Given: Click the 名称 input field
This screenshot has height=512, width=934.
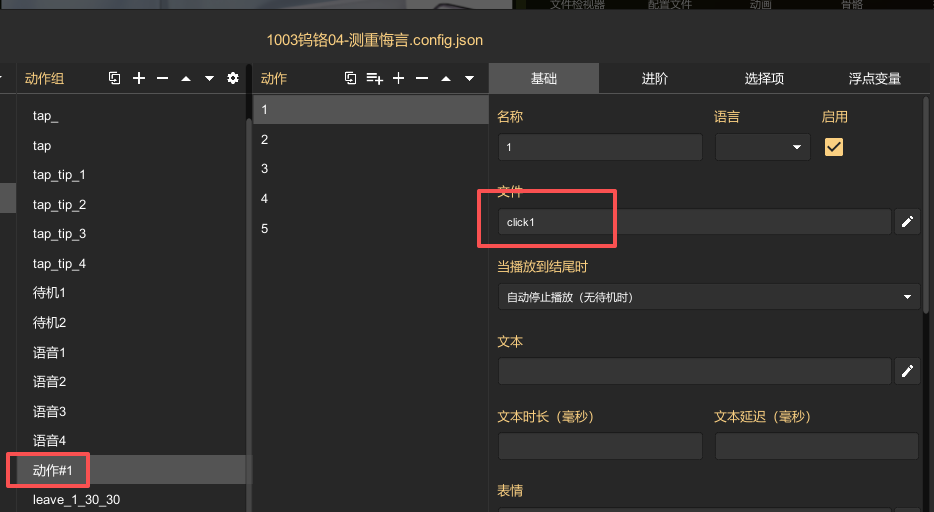Looking at the screenshot, I should 600,147.
